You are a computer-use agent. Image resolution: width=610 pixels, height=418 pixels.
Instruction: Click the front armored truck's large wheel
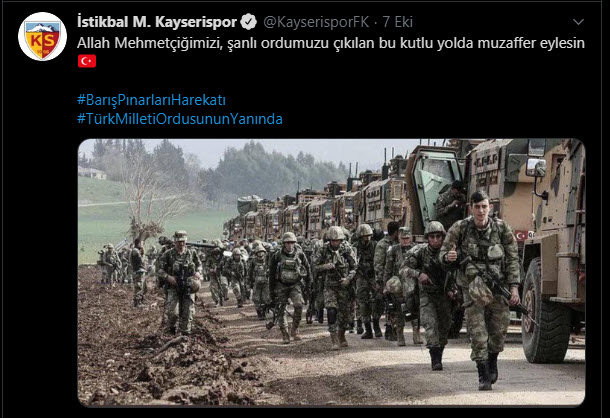pyautogui.click(x=545, y=310)
